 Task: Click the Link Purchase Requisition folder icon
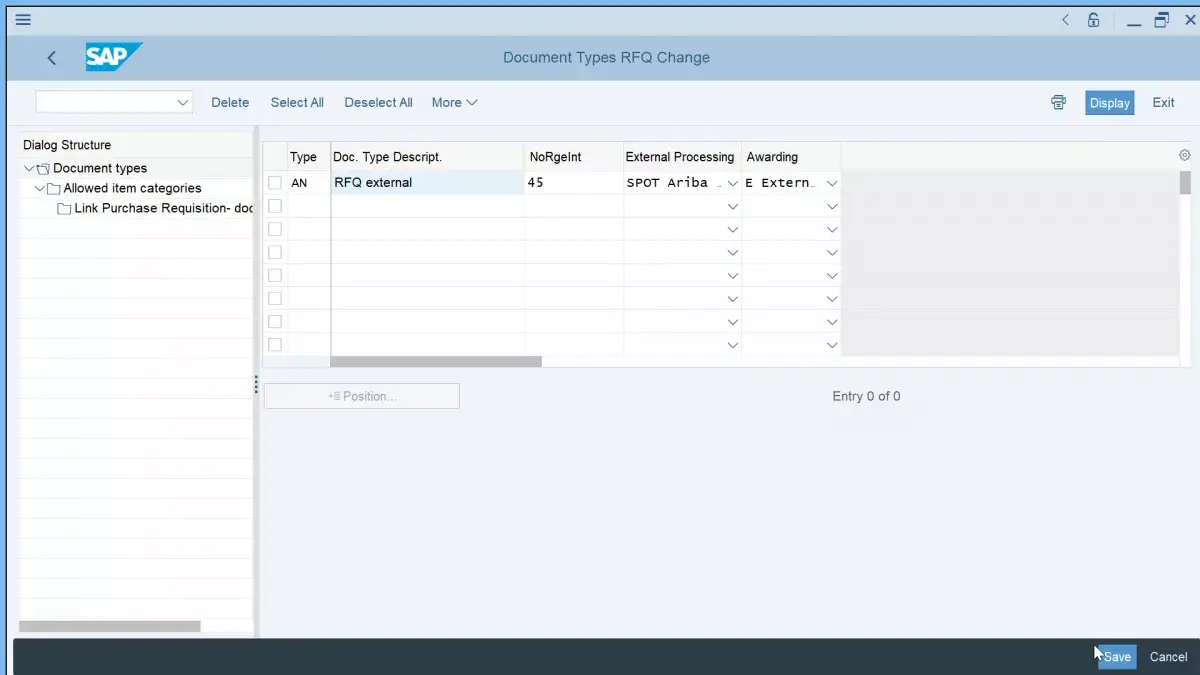[x=64, y=209]
